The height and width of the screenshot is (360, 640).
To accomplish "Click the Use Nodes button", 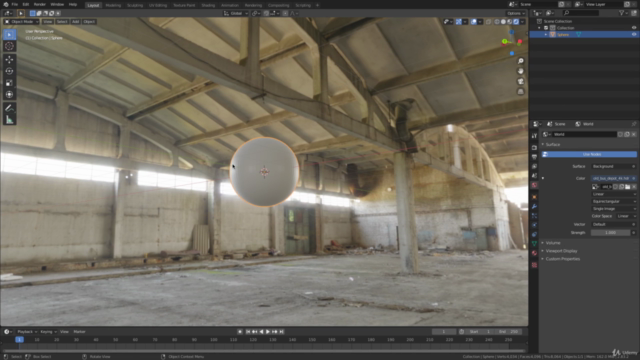I will pyautogui.click(x=589, y=154).
